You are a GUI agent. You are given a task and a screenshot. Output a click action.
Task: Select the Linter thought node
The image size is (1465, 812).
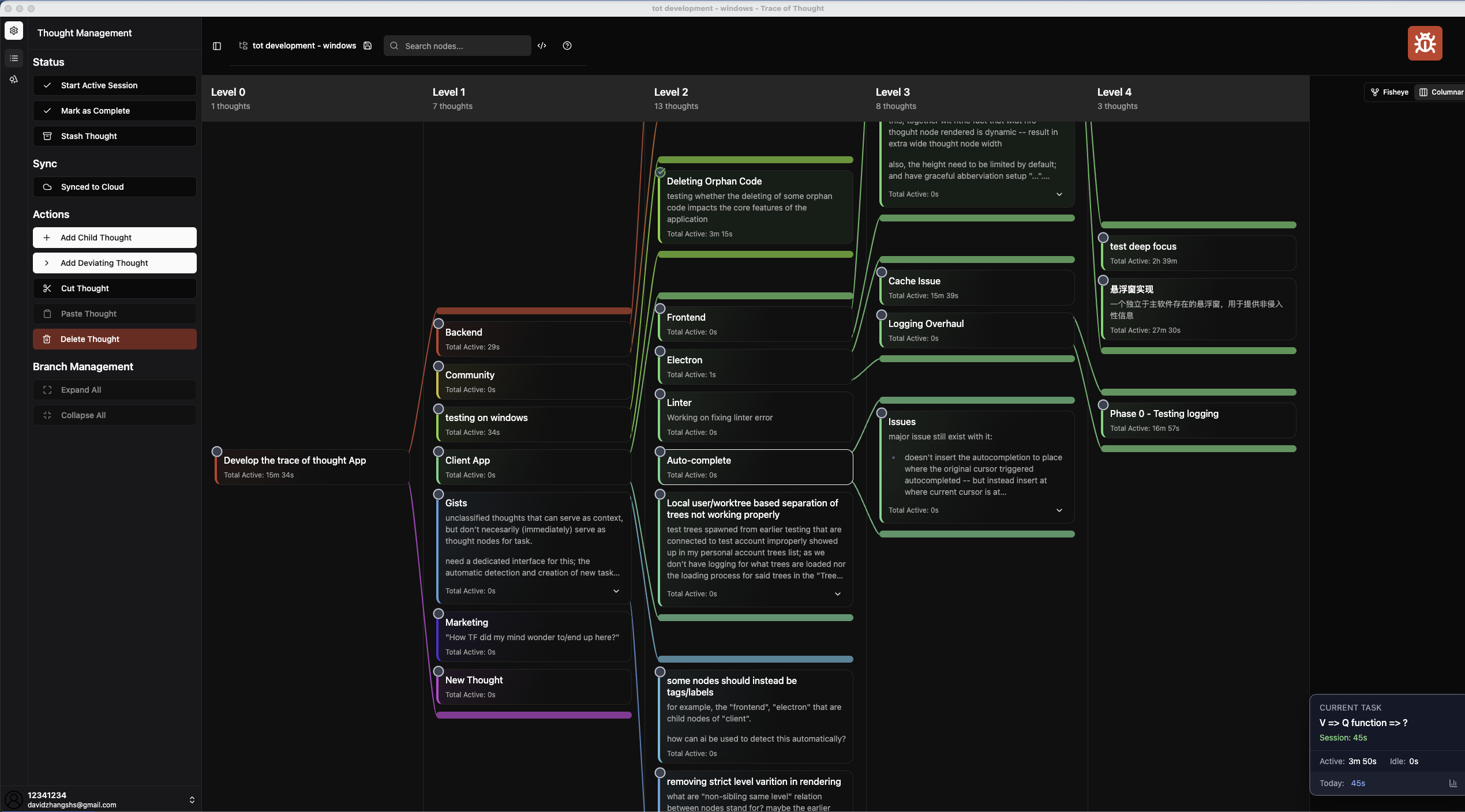755,417
